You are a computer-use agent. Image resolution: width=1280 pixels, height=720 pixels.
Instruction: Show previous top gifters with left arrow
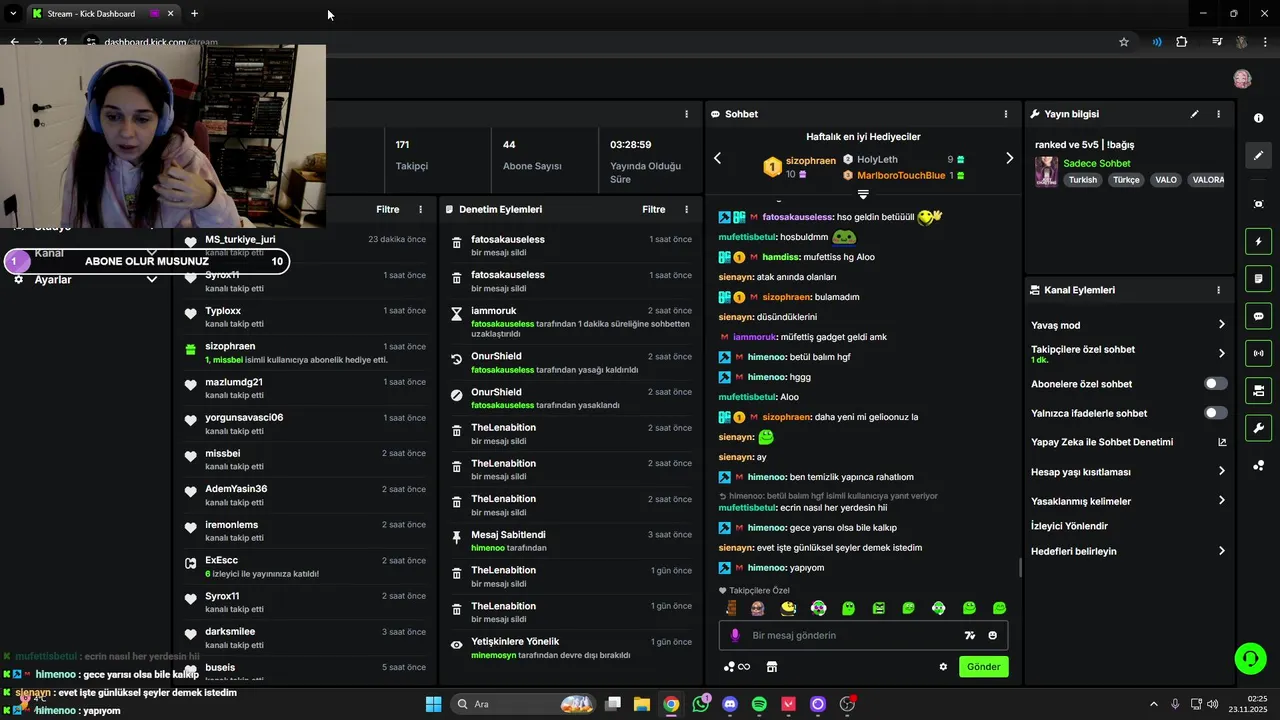point(717,158)
